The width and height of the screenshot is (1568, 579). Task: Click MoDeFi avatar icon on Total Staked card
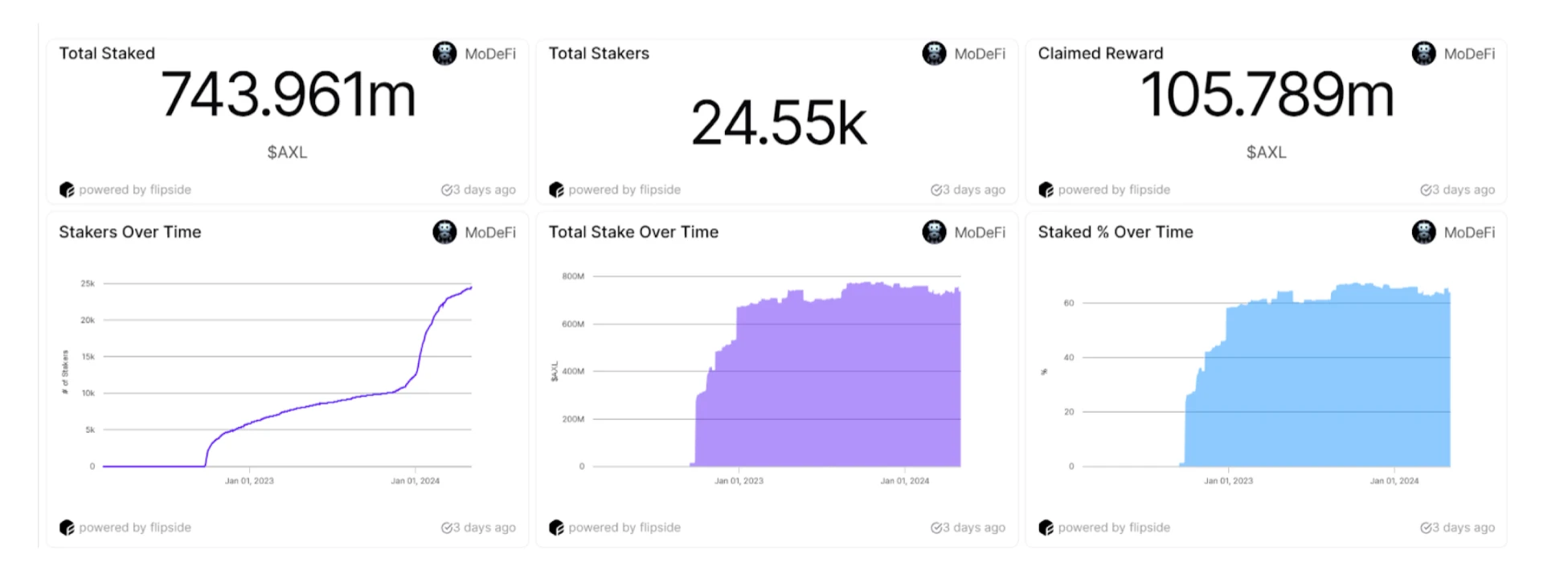444,54
